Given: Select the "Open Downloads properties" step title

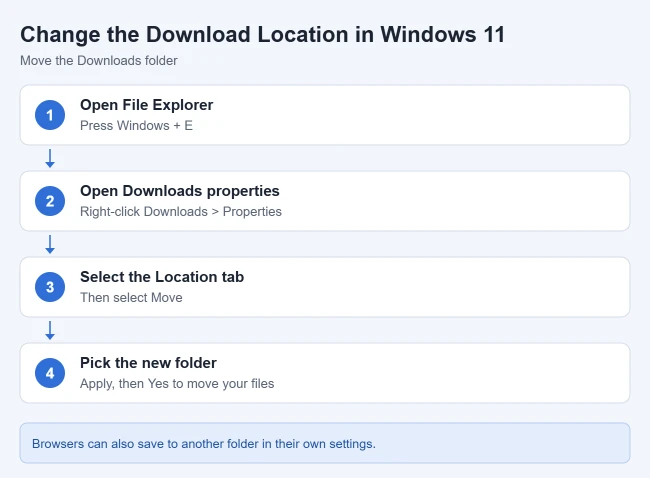Looking at the screenshot, I should [x=179, y=191].
